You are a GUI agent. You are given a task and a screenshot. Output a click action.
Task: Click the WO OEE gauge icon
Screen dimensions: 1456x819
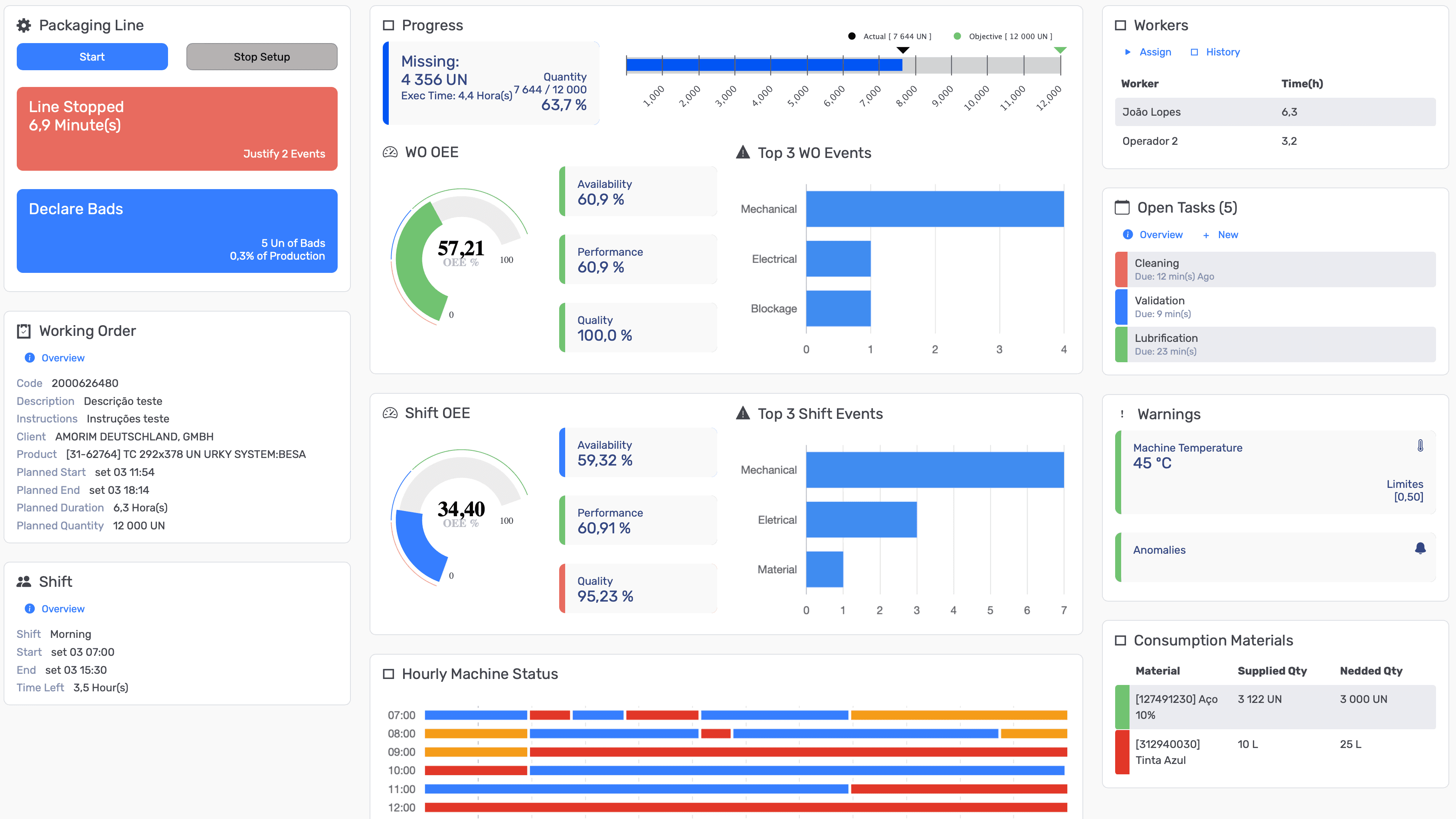coord(390,152)
